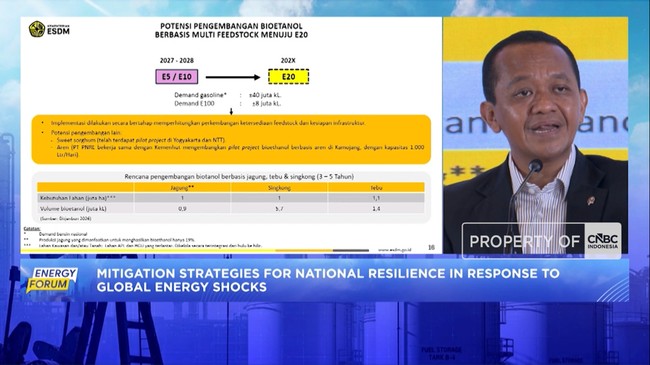Click the 'Rencana pengembangan biotanol' table title
This screenshot has width=650, height=365.
[x=239, y=177]
